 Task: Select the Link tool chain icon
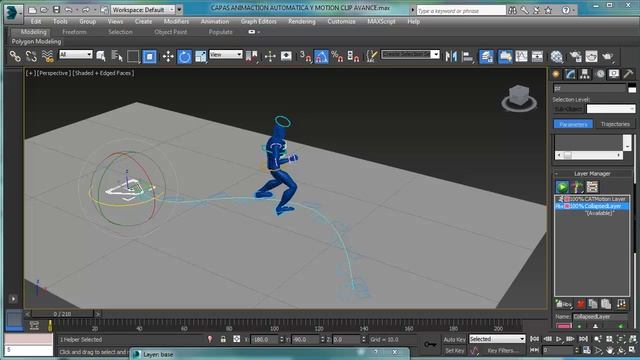[x=15, y=56]
